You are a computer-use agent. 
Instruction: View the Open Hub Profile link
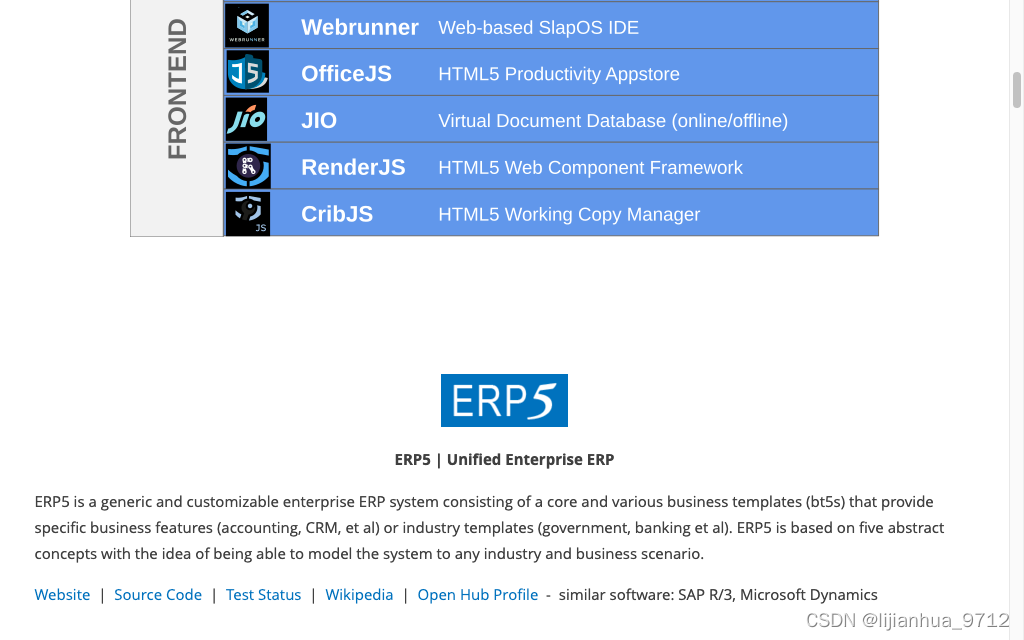click(477, 594)
